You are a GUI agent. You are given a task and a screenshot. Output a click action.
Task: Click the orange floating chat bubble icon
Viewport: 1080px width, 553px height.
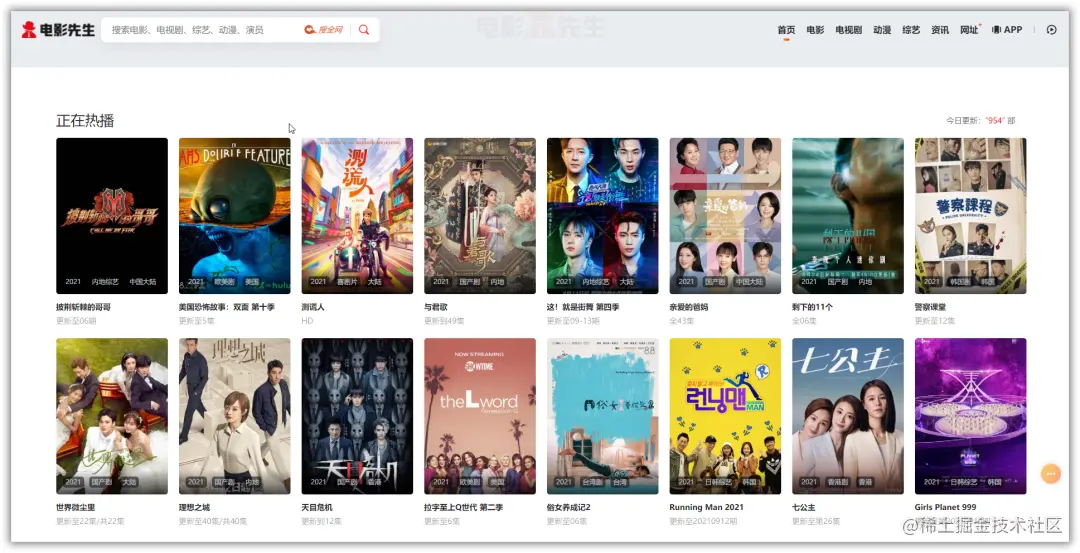[x=1050, y=474]
